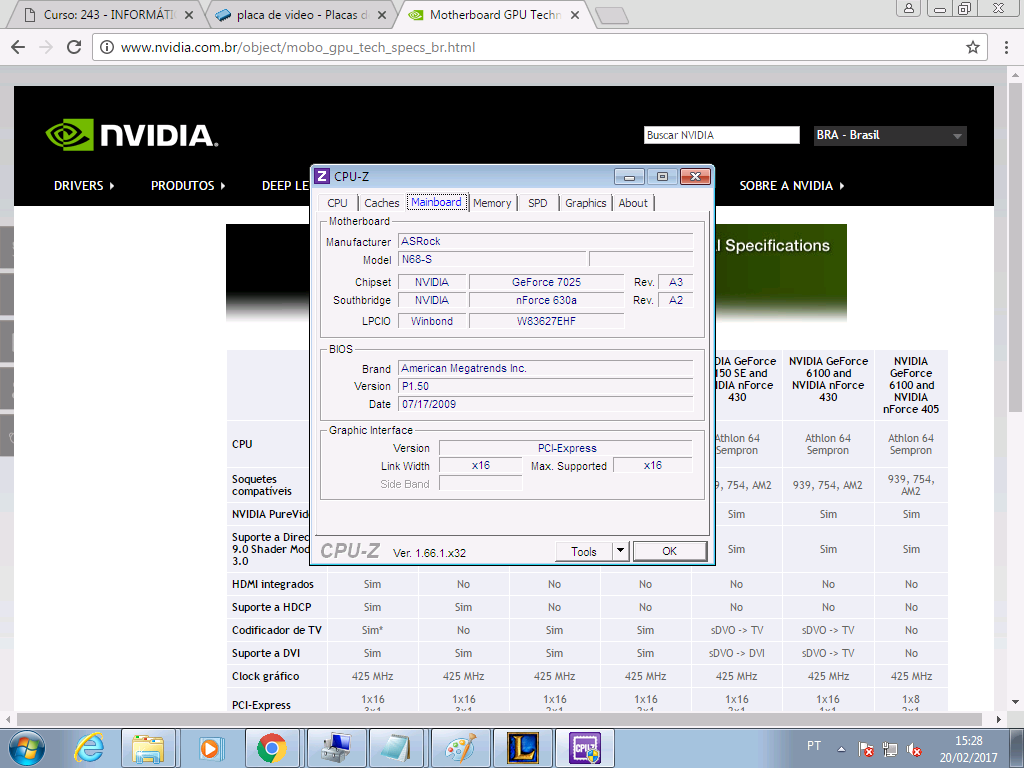This screenshot has width=1024, height=768.
Task: Expand the Tools dropdown arrow
Action: coord(620,551)
